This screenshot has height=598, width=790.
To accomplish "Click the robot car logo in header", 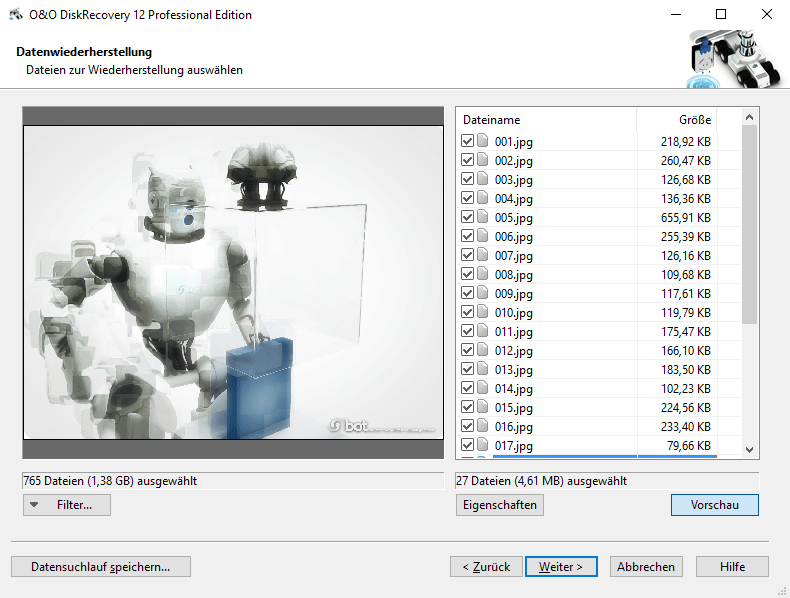I will 735,58.
